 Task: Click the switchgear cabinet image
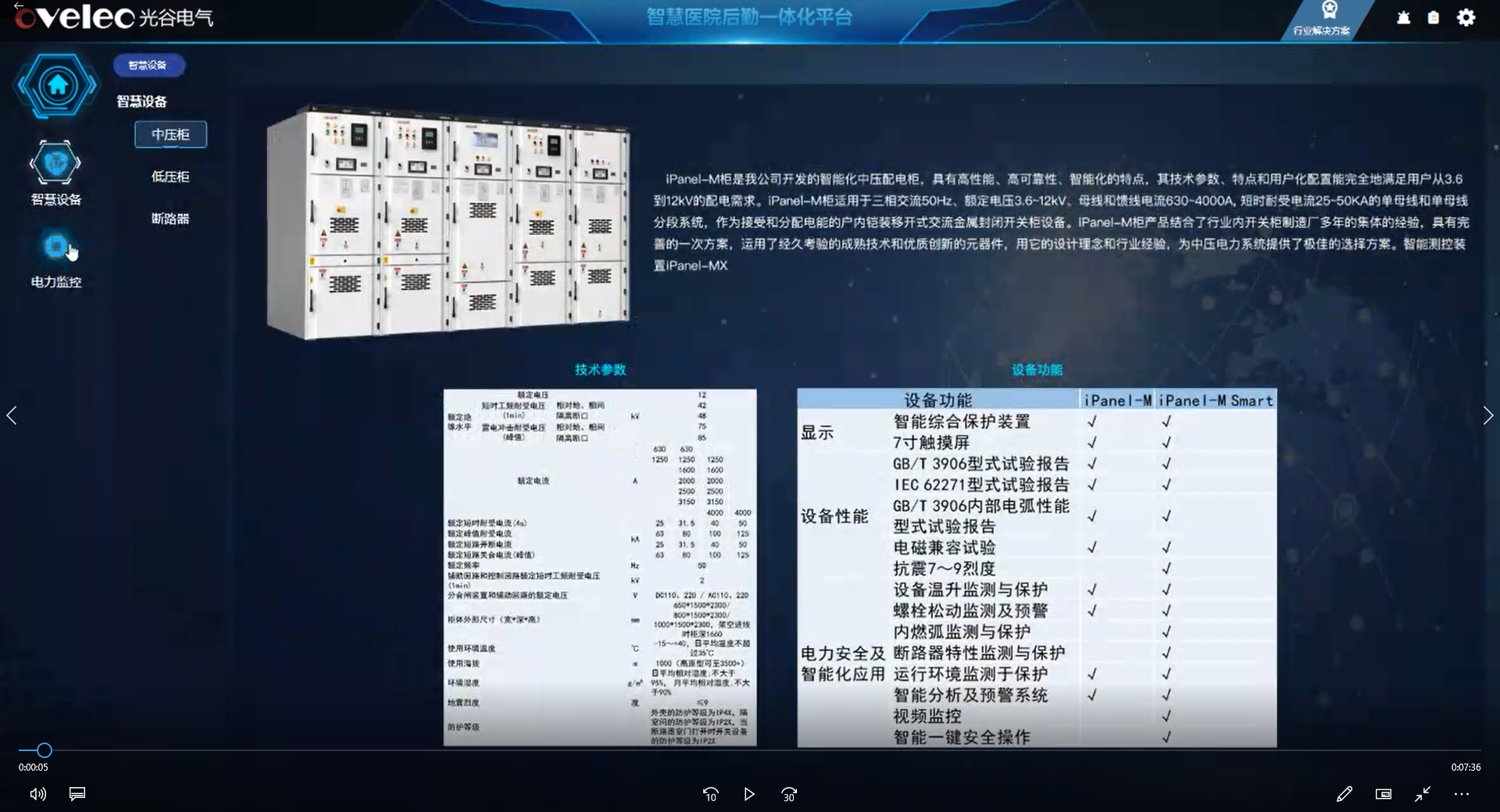[x=448, y=223]
